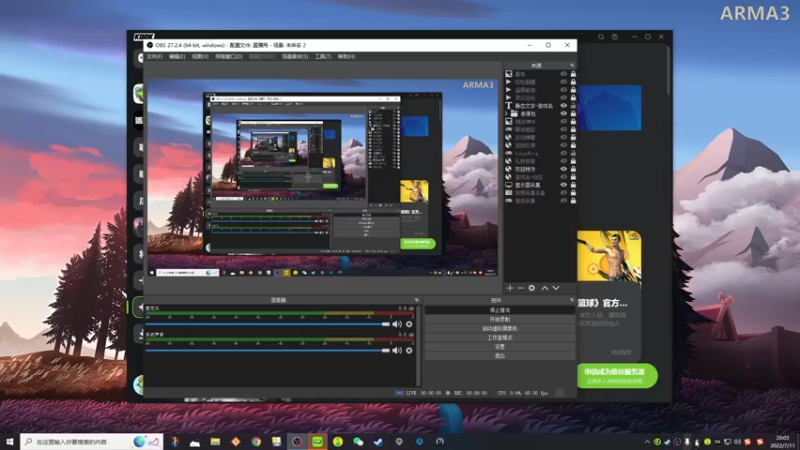
Task: Select the 视频采集设备 source row
Action: tap(540, 193)
